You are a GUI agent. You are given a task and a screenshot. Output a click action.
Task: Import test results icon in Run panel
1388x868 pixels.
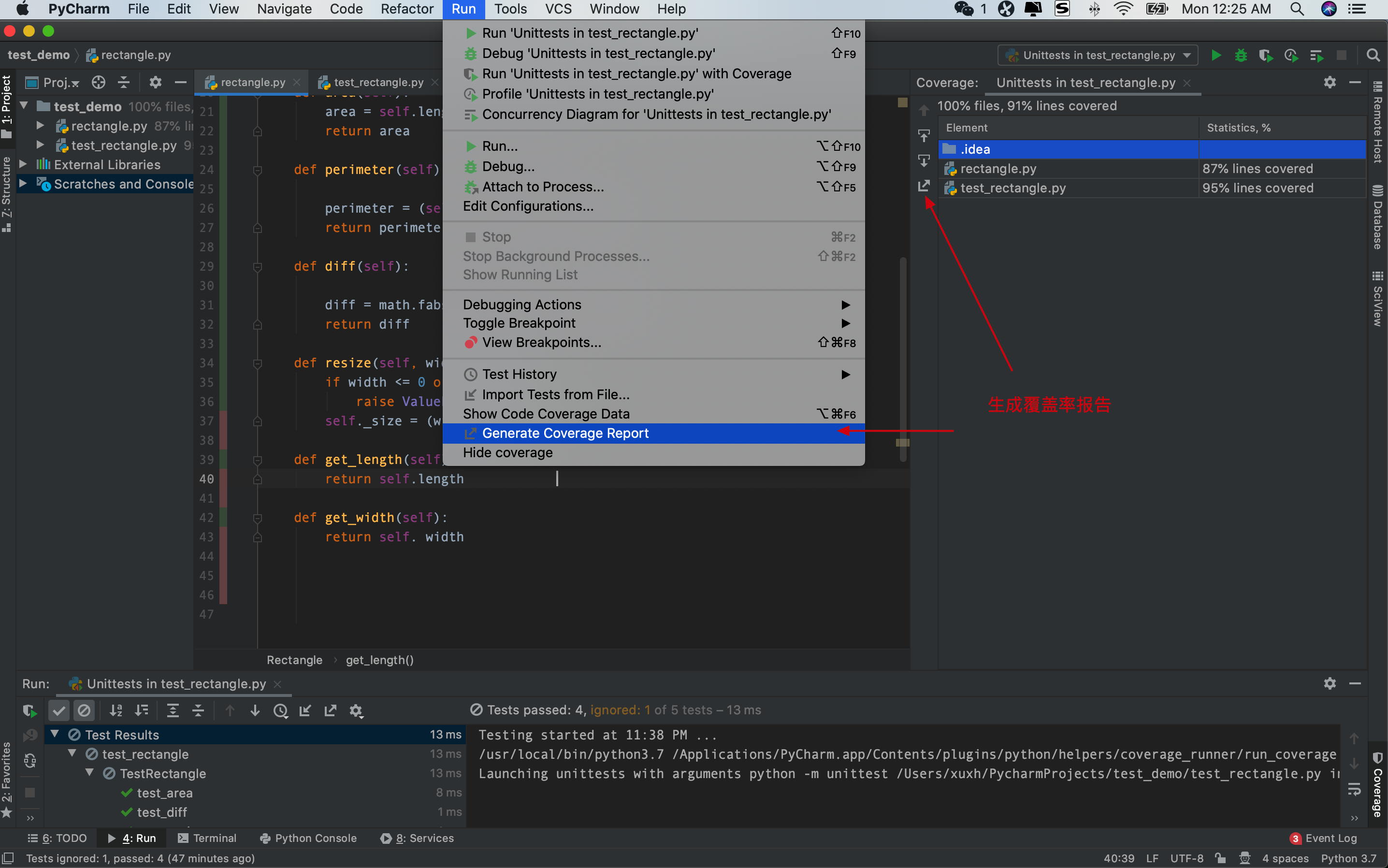pos(305,711)
